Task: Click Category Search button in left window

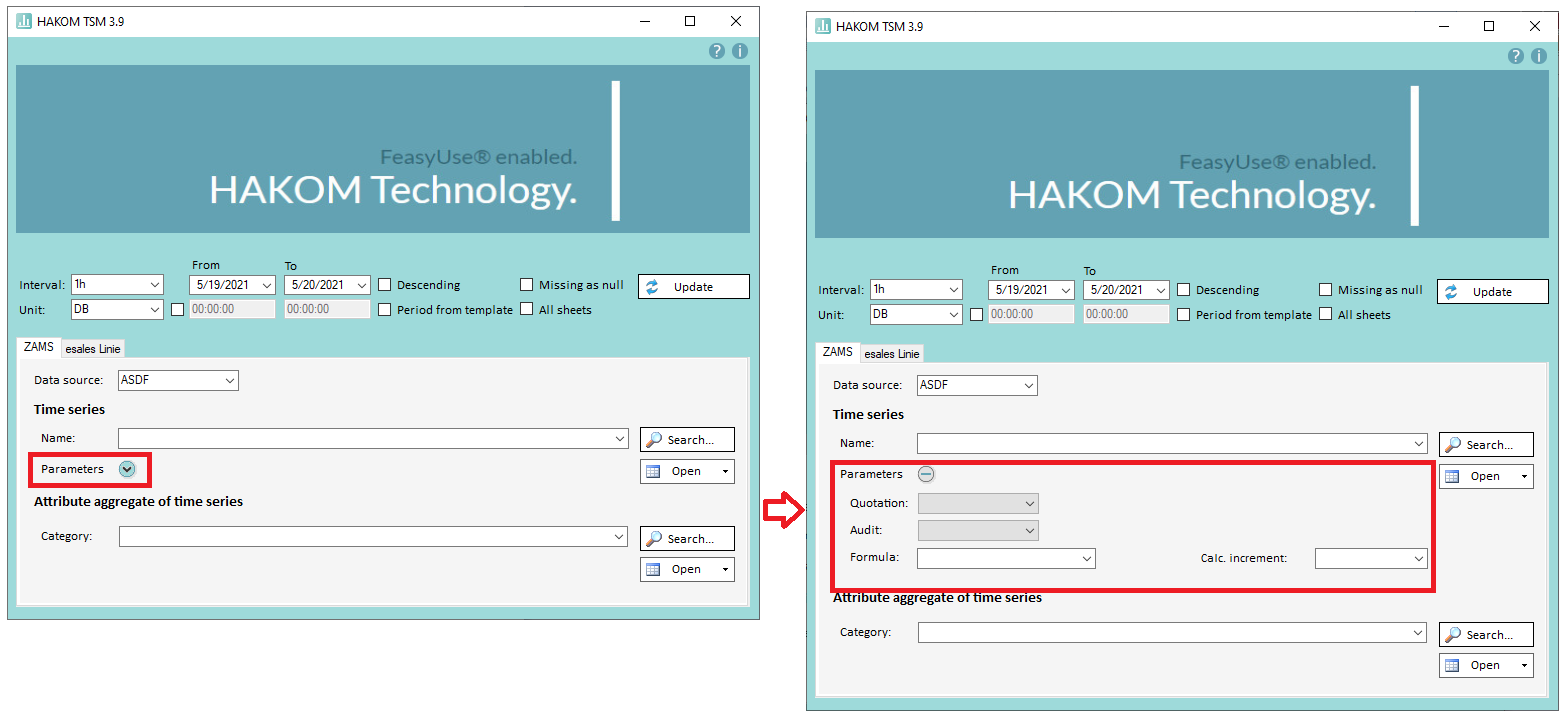Action: point(687,538)
